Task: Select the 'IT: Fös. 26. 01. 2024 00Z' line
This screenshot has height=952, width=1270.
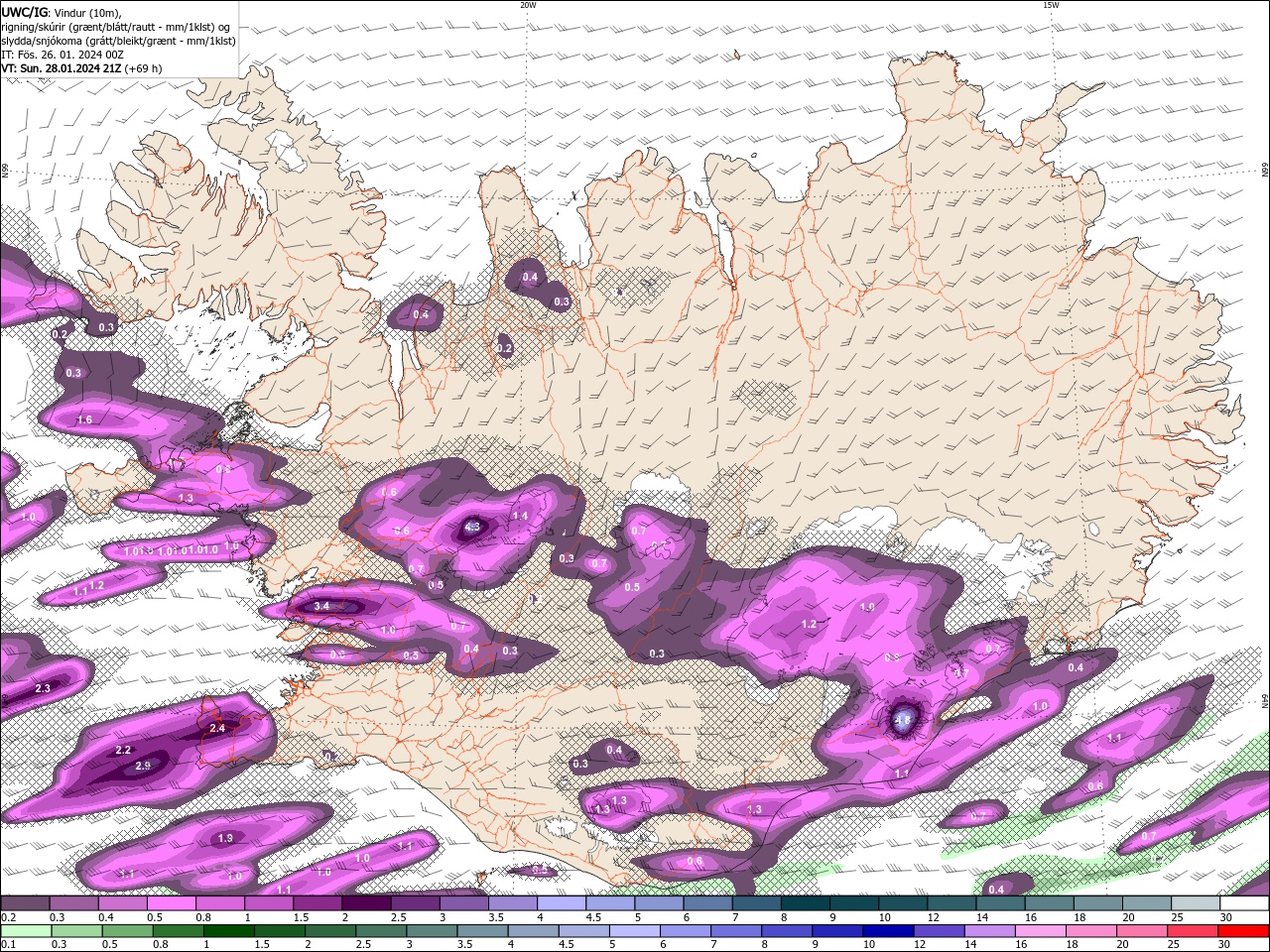Action: coord(63,55)
